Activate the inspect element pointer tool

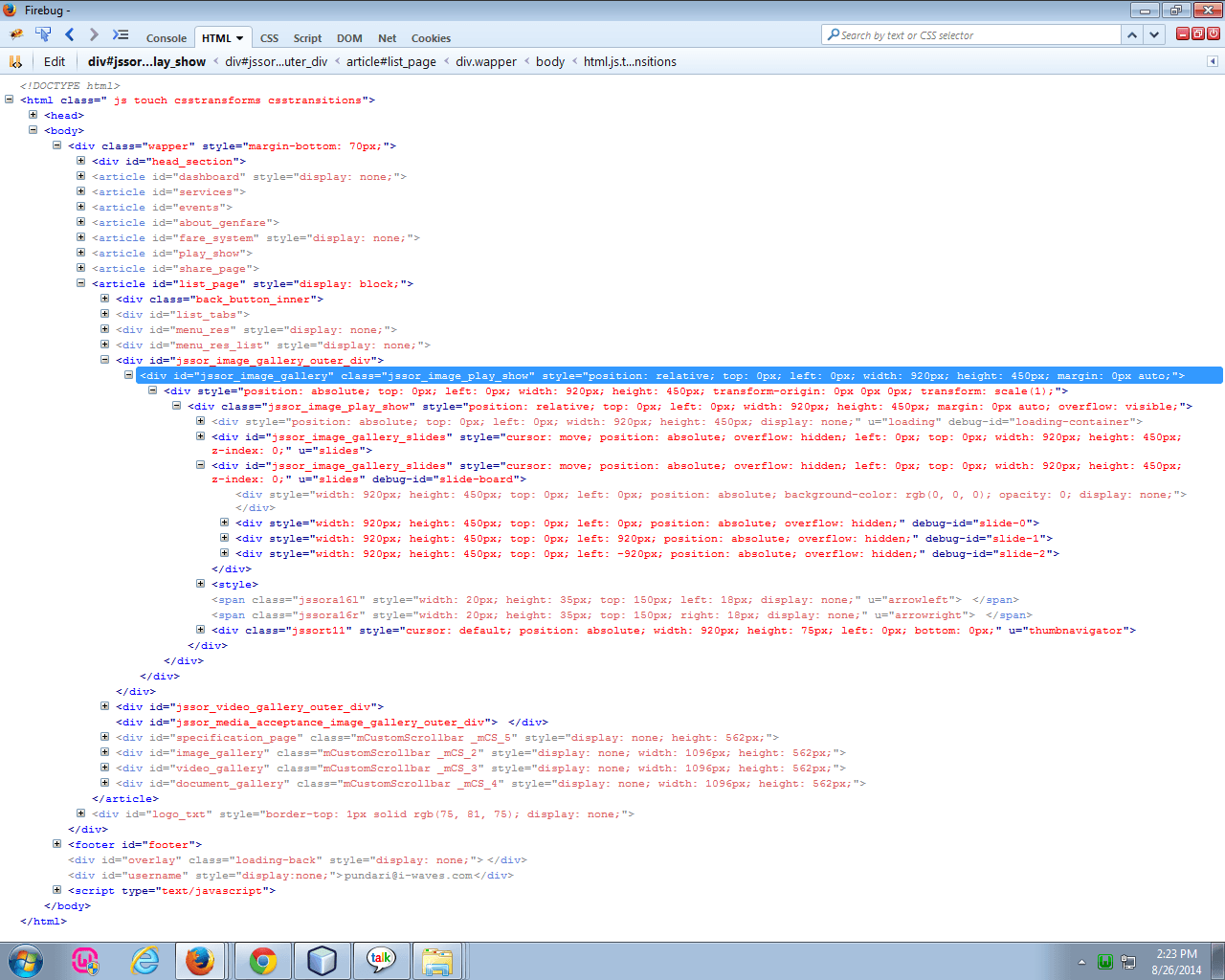tap(43, 34)
